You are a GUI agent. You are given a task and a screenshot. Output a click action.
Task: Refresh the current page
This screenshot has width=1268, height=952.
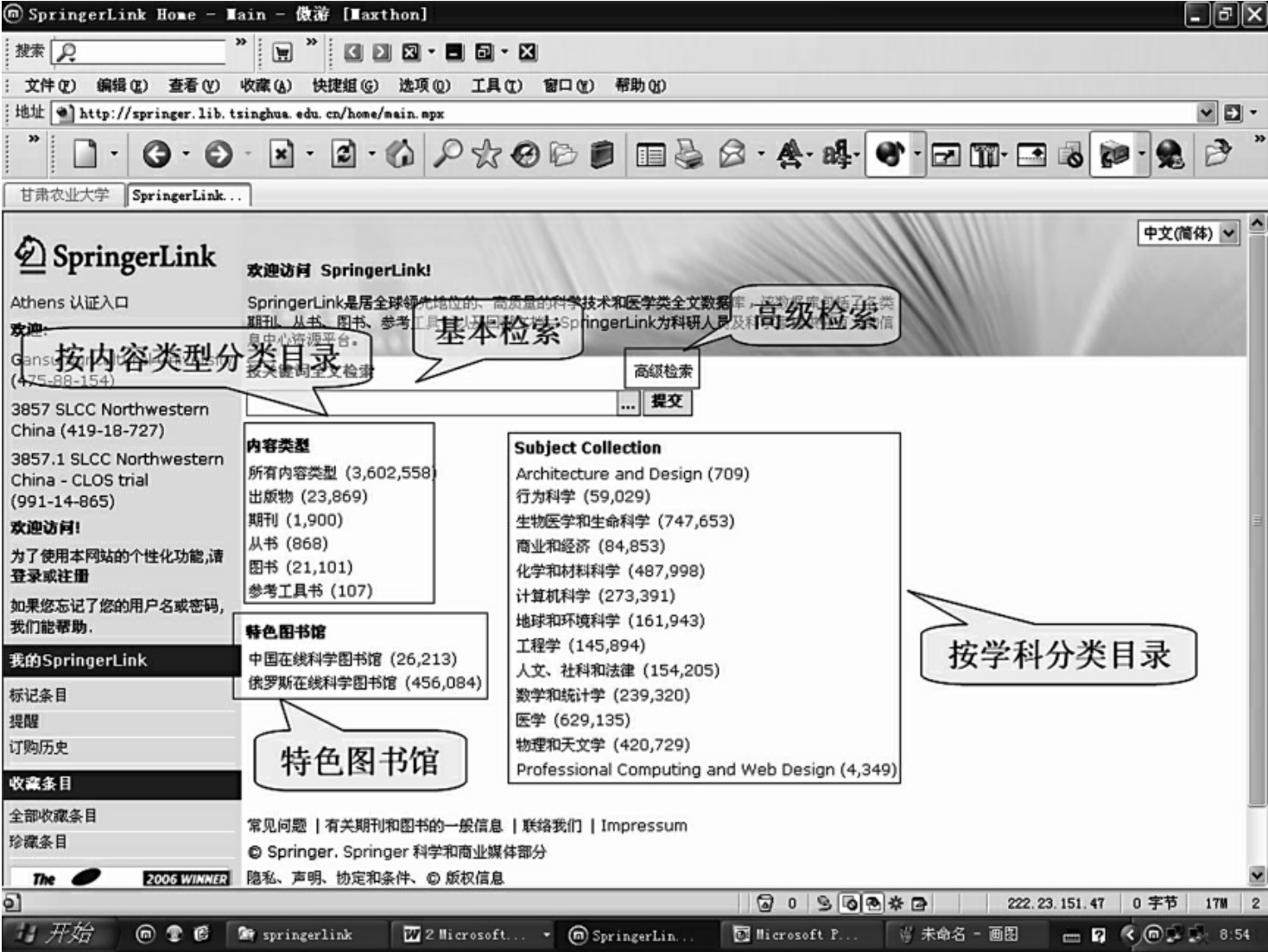pos(344,155)
